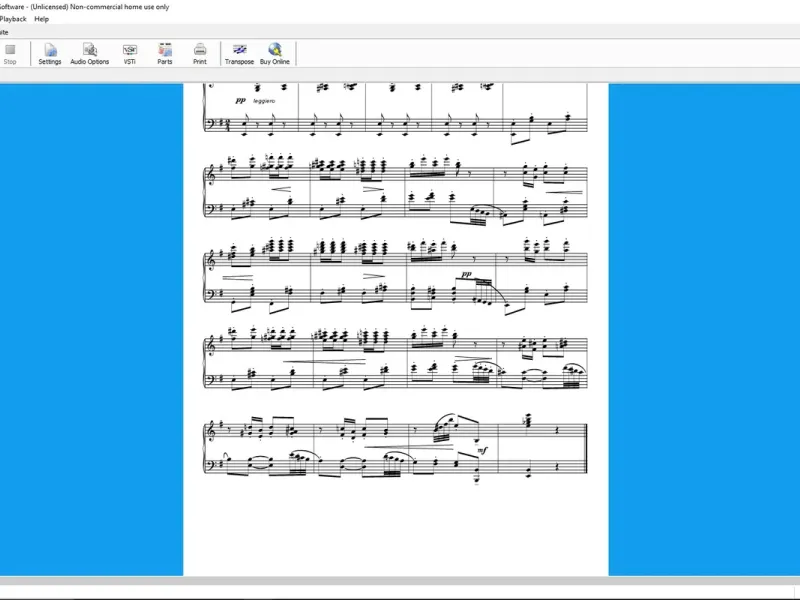This screenshot has height=600, width=800.
Task: Open the Transpose tool
Action: tap(239, 54)
